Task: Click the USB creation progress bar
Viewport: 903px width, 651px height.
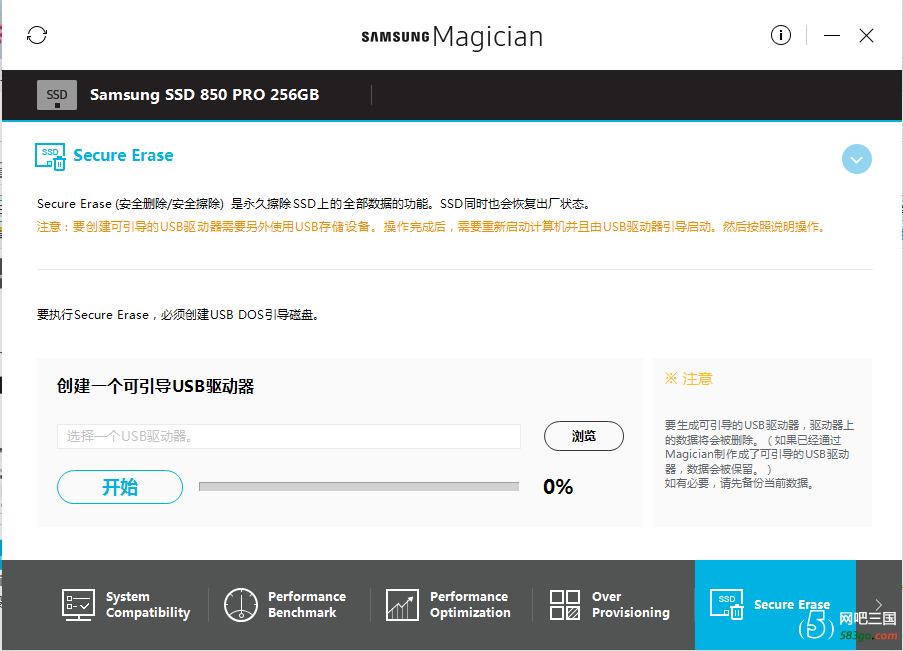Action: (359, 487)
